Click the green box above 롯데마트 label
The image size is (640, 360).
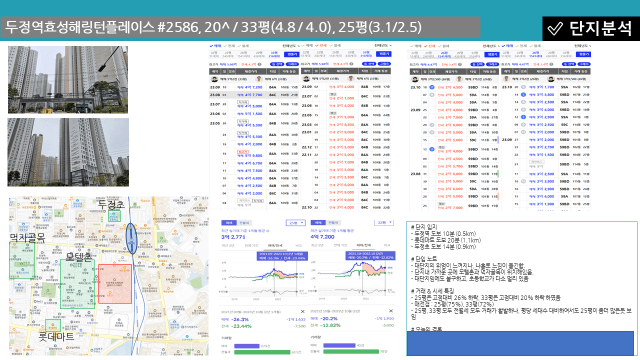[x=53, y=325]
